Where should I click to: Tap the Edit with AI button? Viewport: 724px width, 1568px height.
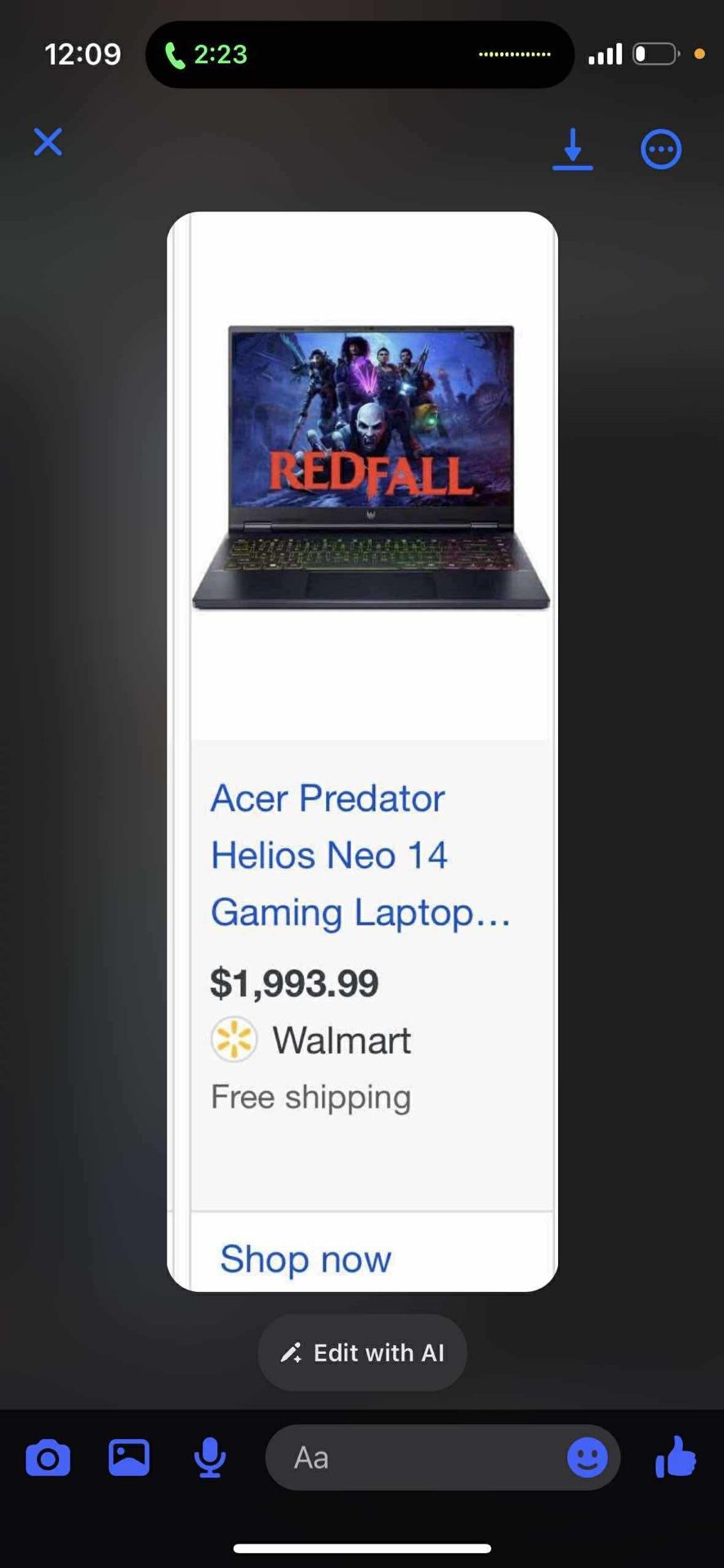coord(363,1353)
